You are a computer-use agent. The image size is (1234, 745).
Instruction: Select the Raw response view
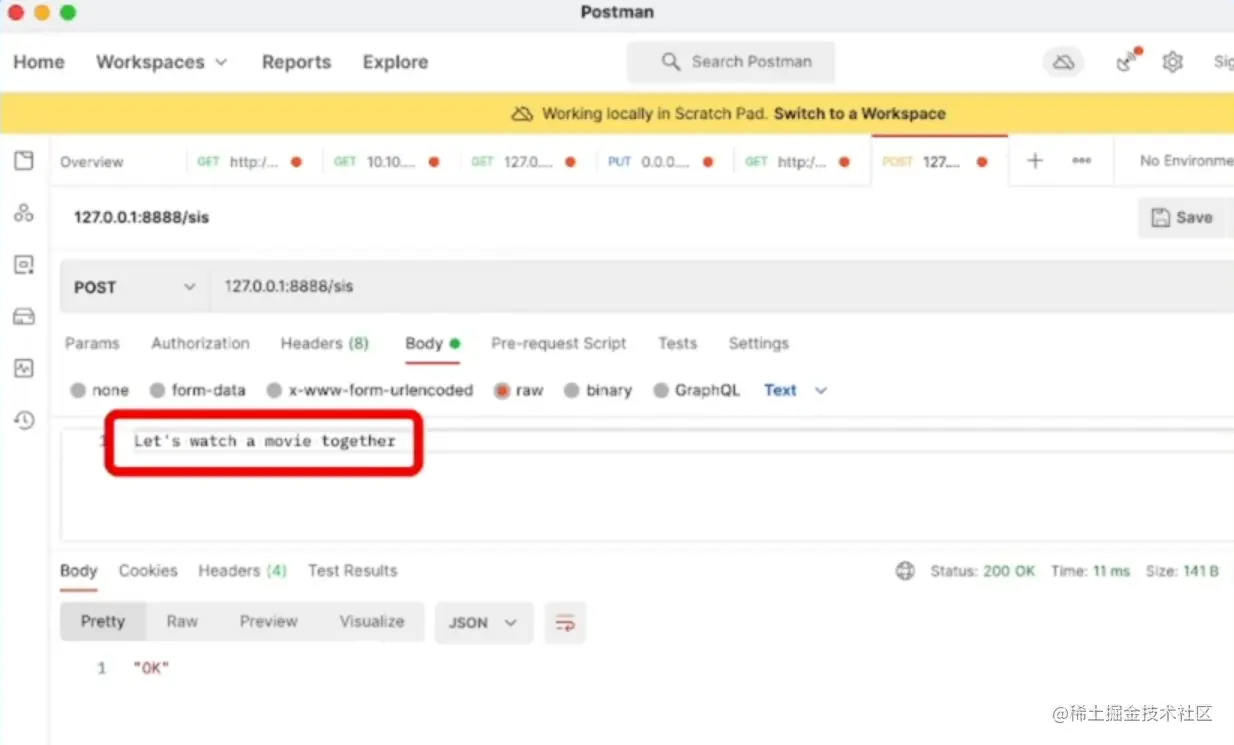pos(182,621)
